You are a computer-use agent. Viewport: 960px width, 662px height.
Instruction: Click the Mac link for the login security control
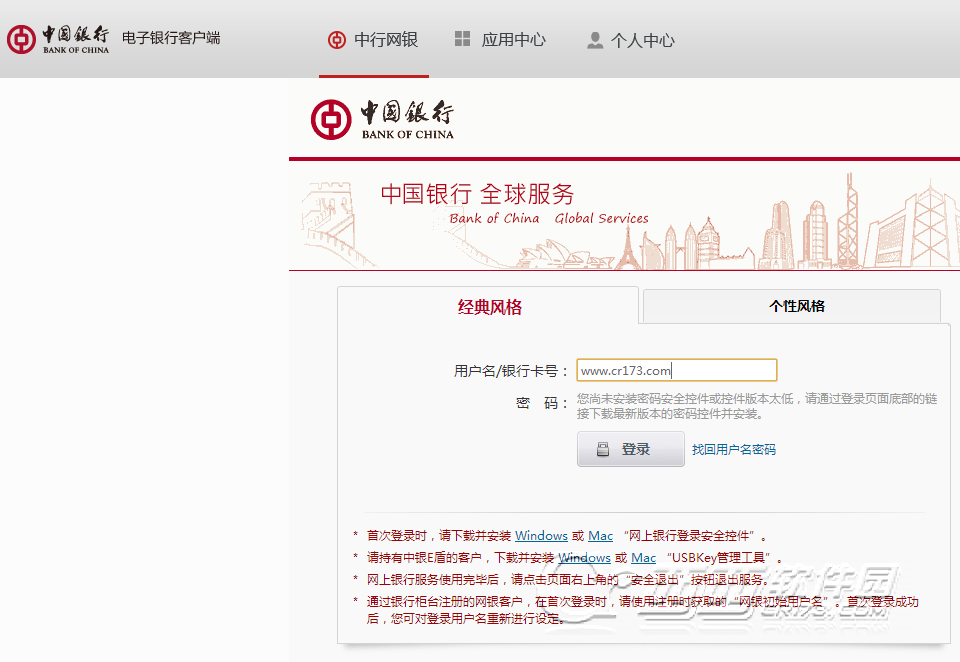point(600,535)
